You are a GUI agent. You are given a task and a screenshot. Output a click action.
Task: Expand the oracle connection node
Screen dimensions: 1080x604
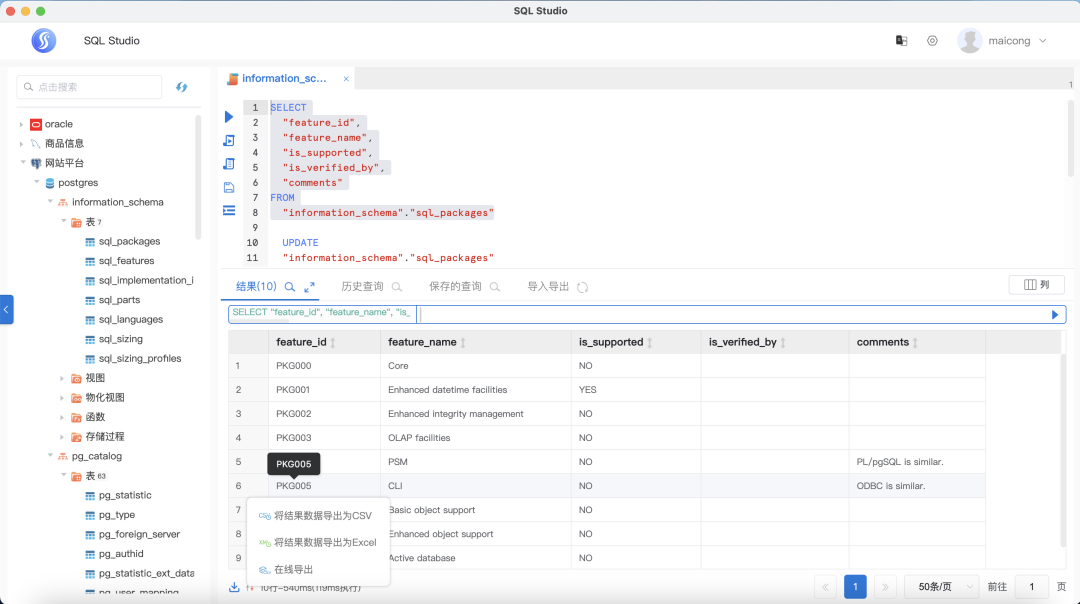[x=21, y=125]
